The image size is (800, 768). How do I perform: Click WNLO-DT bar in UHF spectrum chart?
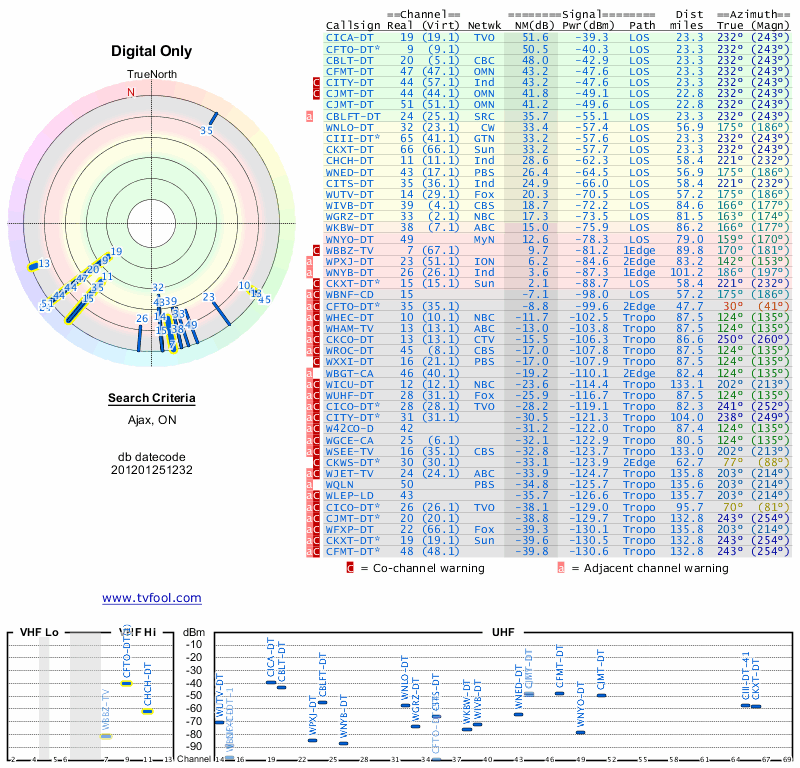pyautogui.click(x=405, y=706)
